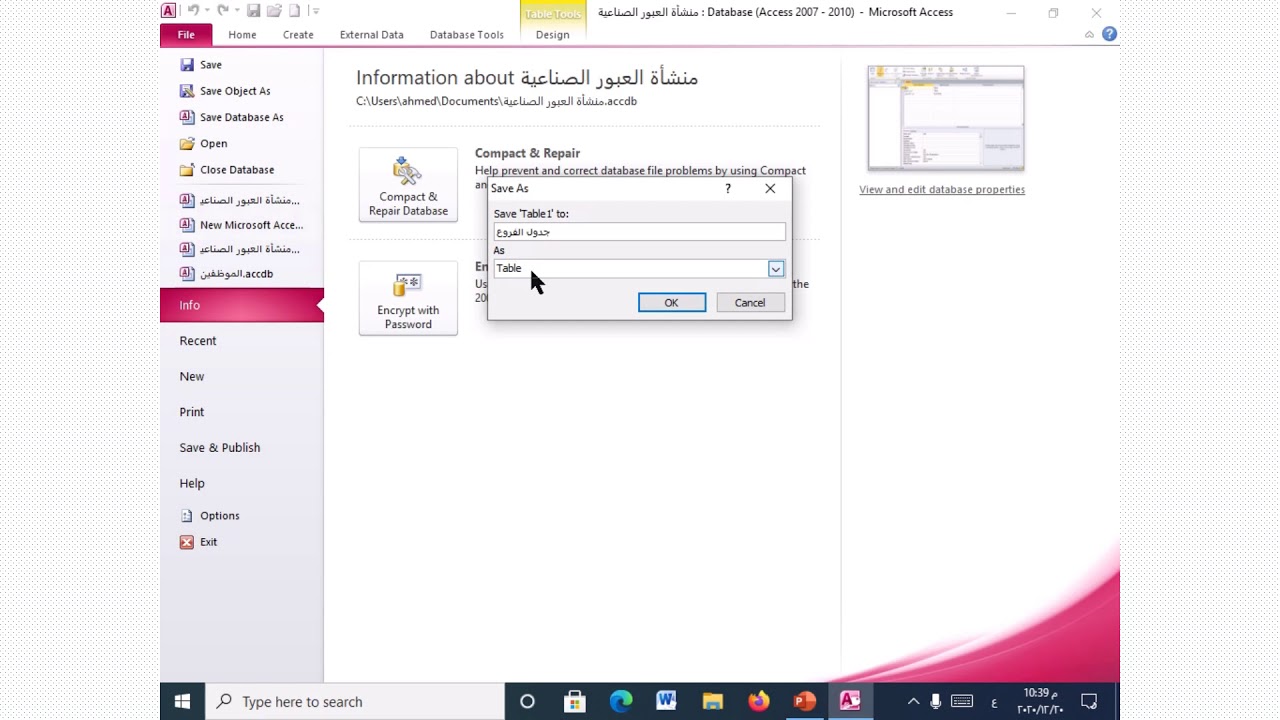Click the Save As dialog help question mark

728,188
